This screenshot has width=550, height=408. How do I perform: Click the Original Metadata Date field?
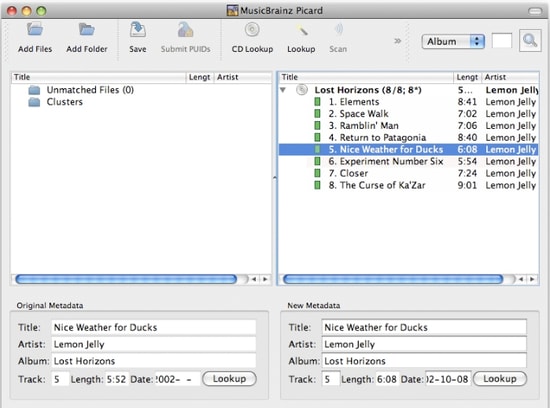coord(177,379)
